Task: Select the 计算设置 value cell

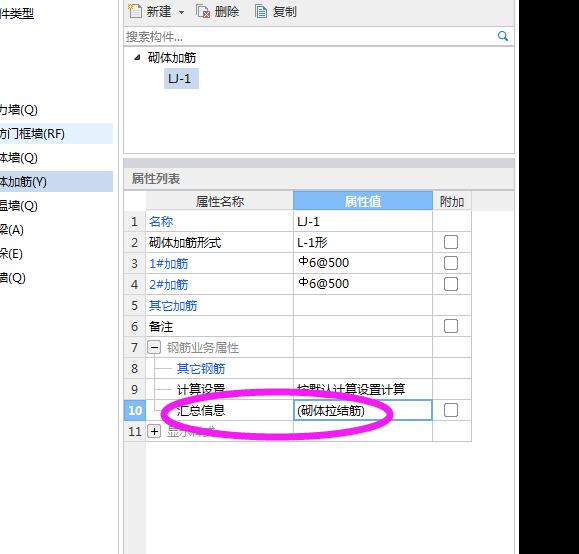Action: pyautogui.click(x=363, y=389)
